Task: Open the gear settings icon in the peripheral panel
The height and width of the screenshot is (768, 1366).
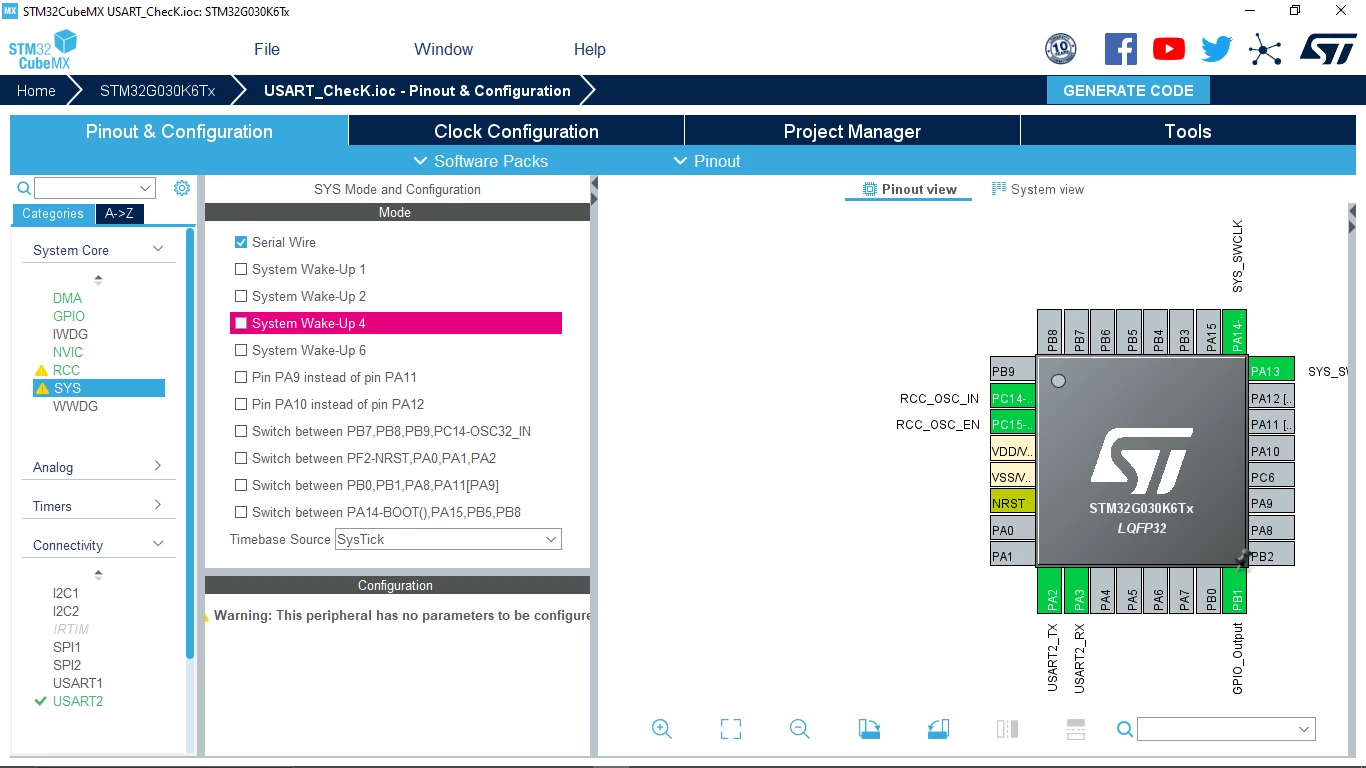Action: 181,188
